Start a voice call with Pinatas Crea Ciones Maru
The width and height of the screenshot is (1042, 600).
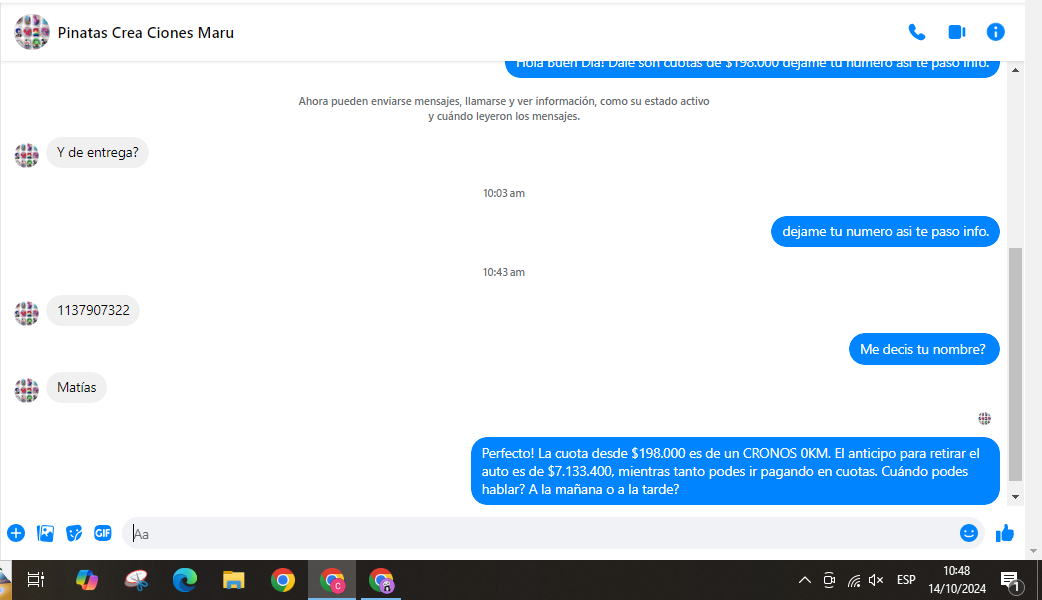916,32
